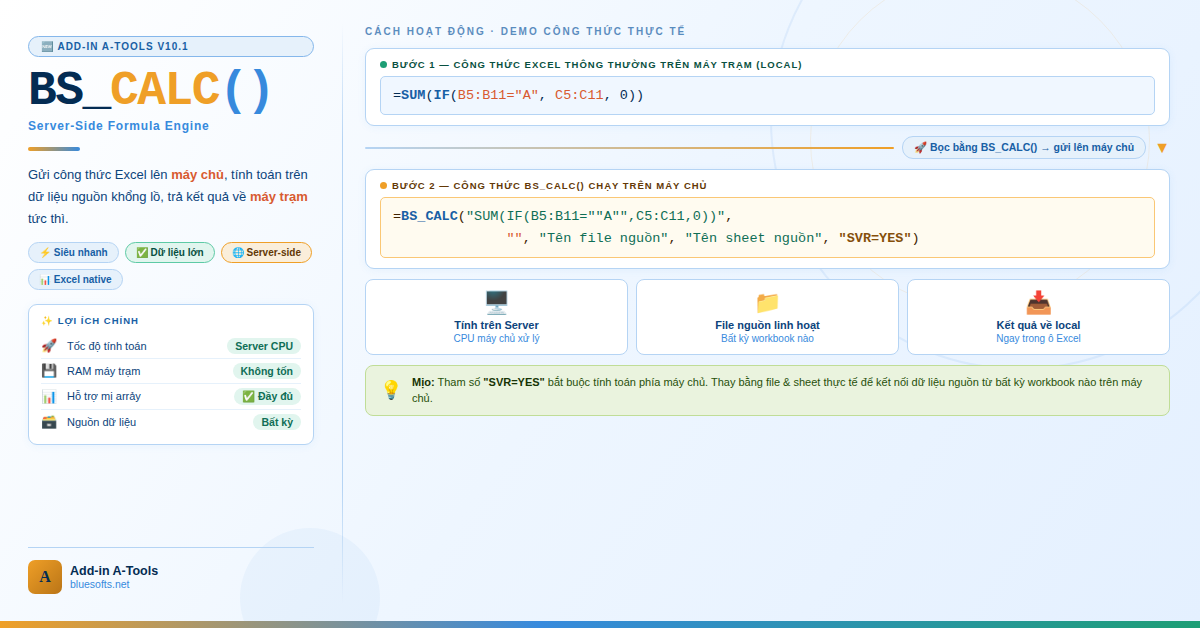Click the RAM máy trạm row label

[104, 371]
